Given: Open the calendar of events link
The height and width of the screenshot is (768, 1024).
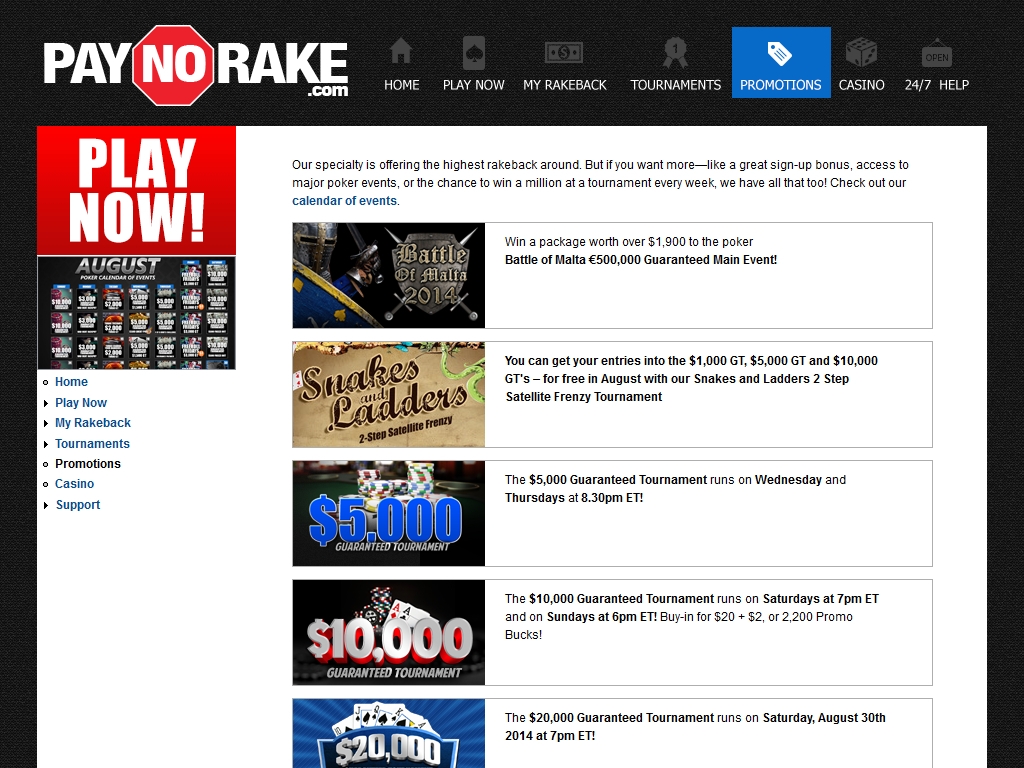Looking at the screenshot, I should pos(344,201).
